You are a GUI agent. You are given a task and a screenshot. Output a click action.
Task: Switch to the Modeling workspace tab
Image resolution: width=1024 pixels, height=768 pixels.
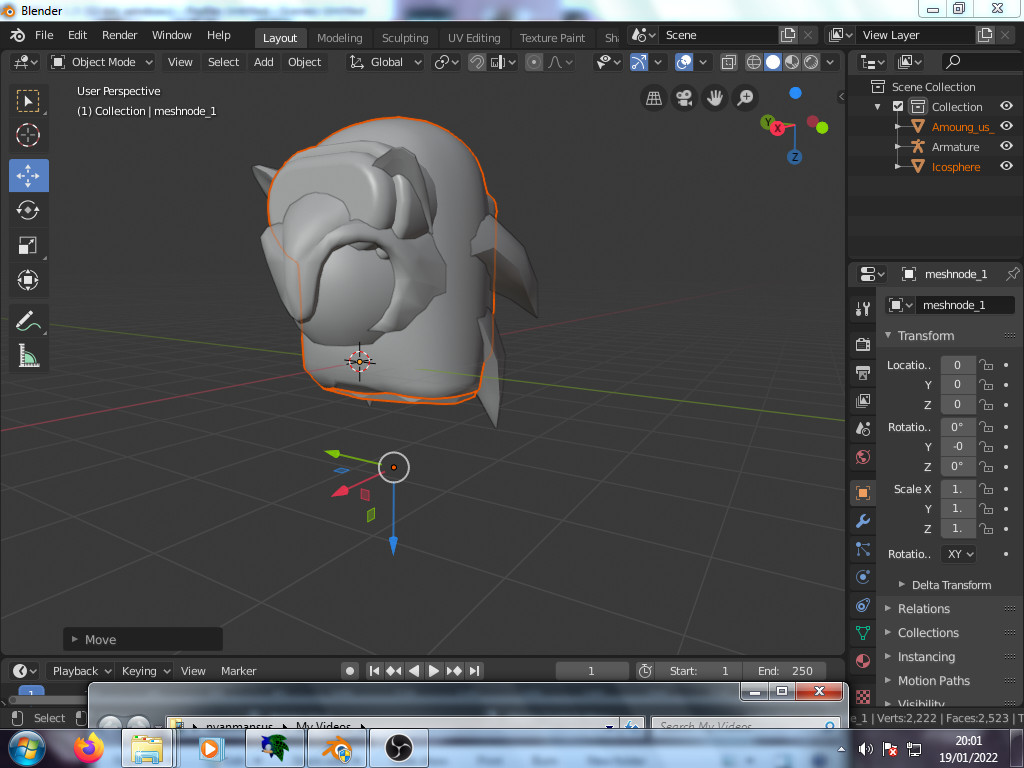point(339,35)
